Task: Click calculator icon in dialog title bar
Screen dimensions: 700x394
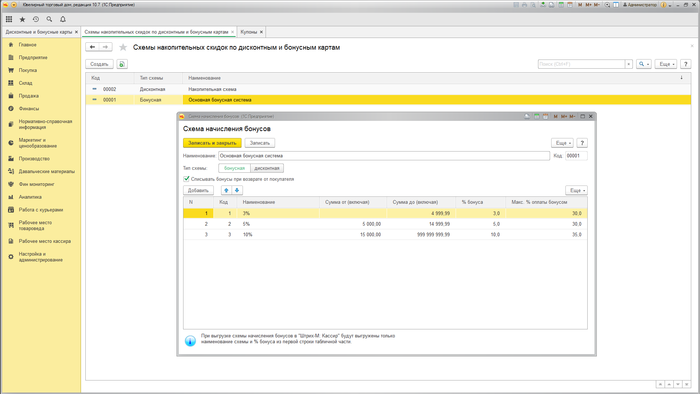Action: coord(537,116)
